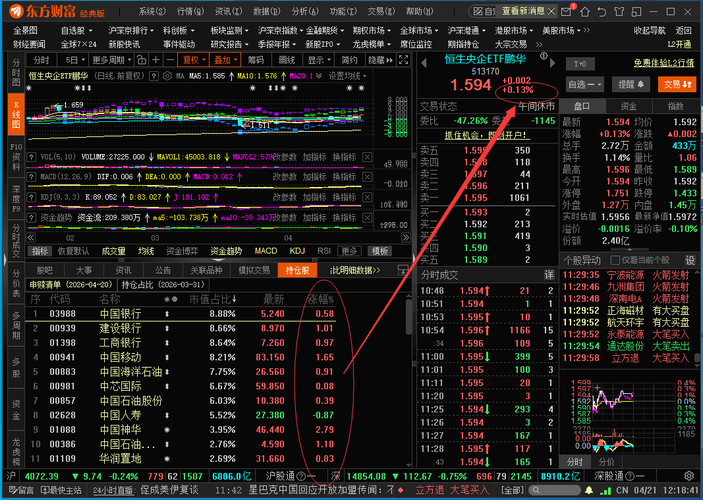Click holdings list vertical scrollbar
703x500 pixels.
click(408, 316)
